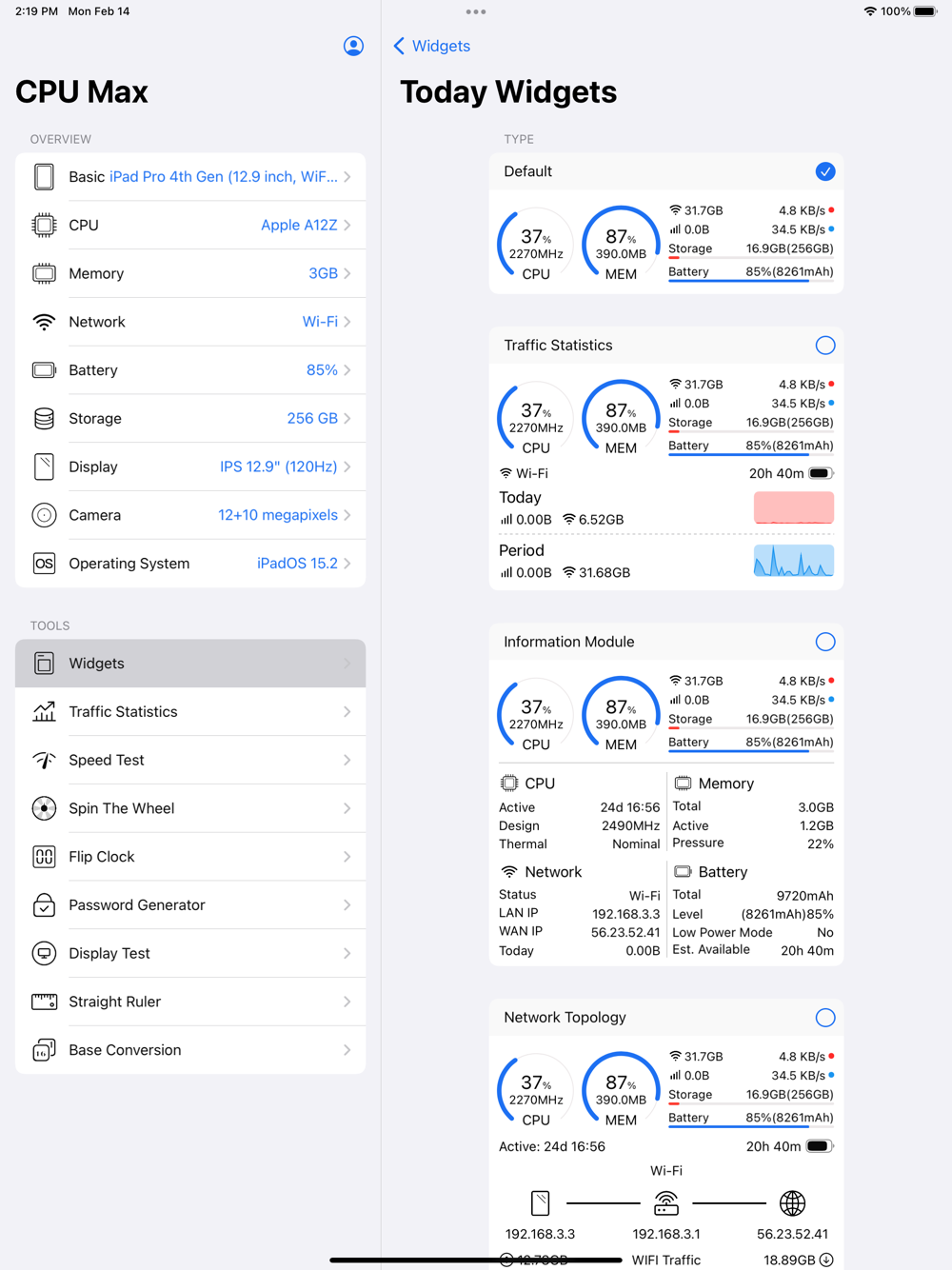The width and height of the screenshot is (952, 1270).
Task: Tap LAN IP 192.168.3.3 value in Information Module
Action: click(625, 914)
